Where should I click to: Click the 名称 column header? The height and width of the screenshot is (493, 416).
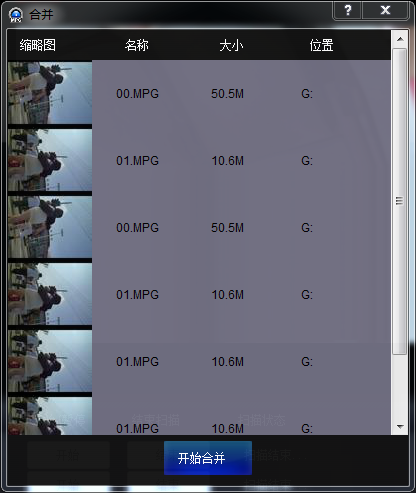(x=137, y=45)
